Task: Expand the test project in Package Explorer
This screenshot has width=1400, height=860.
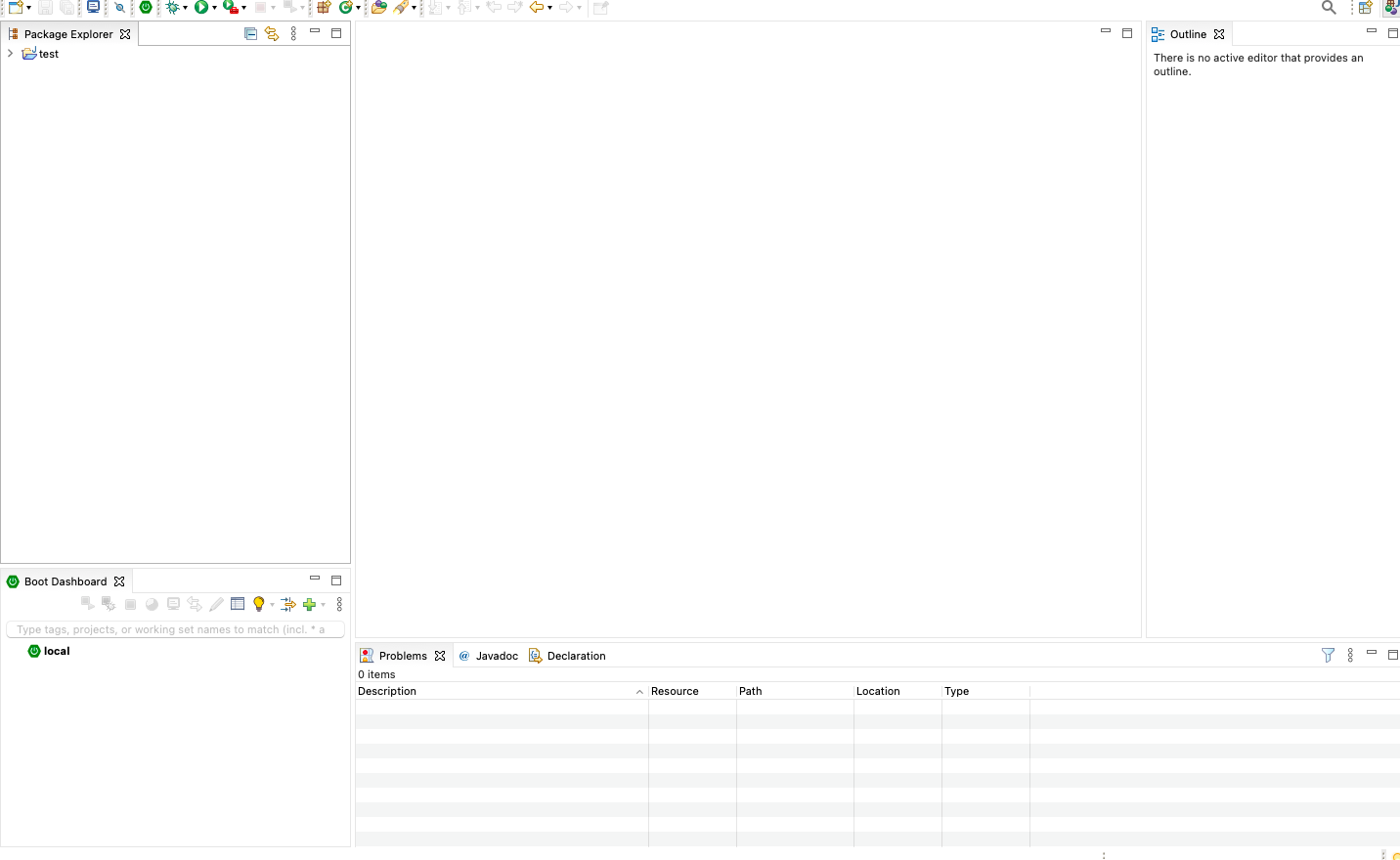Action: pyautogui.click(x=10, y=54)
